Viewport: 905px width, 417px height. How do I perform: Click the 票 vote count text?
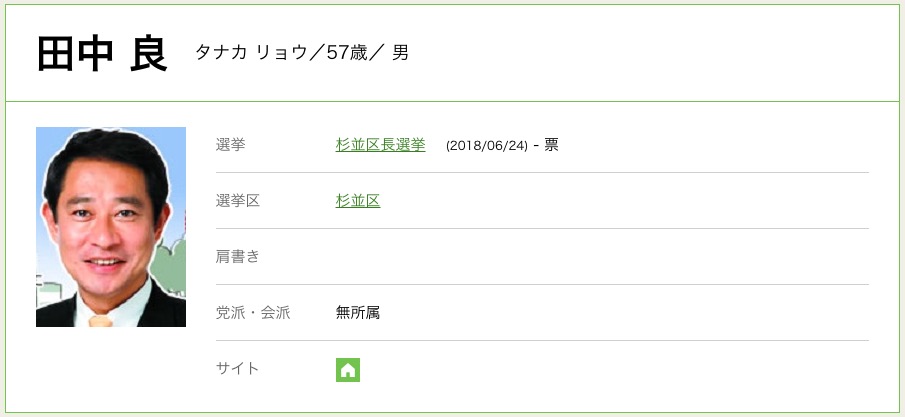pyautogui.click(x=551, y=145)
